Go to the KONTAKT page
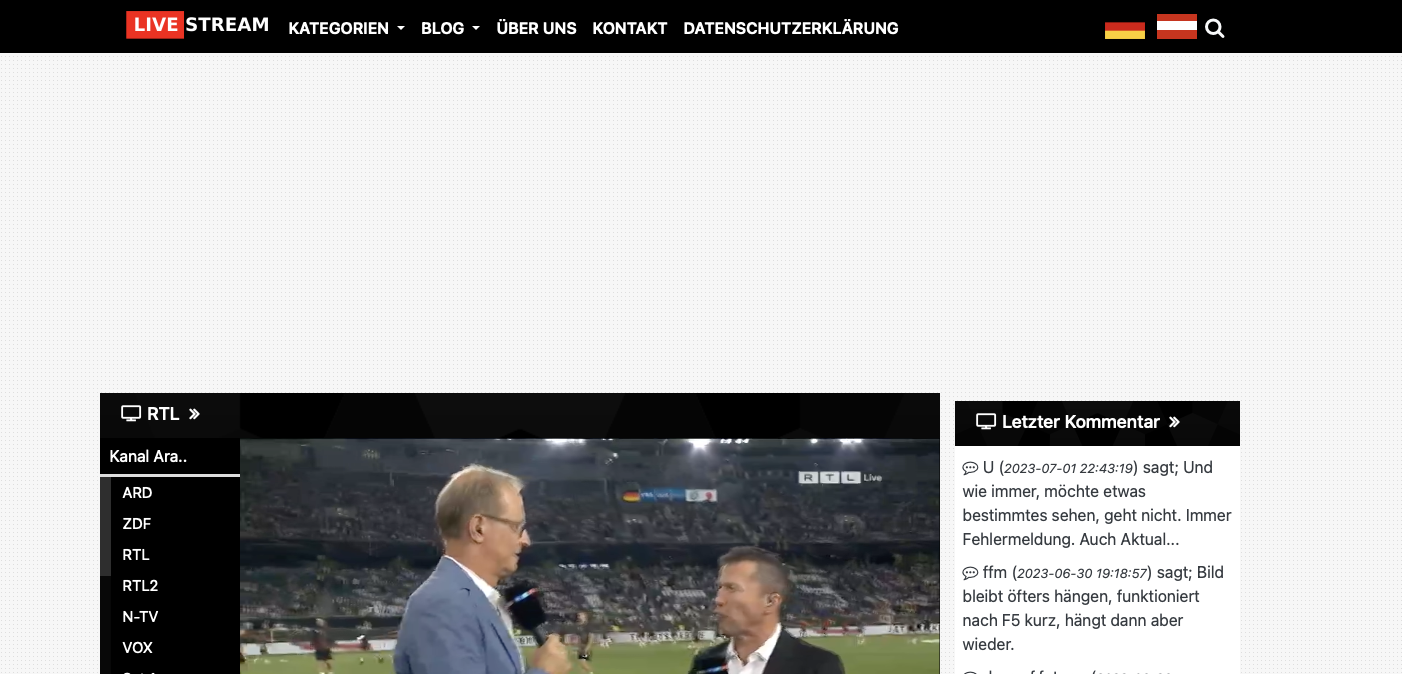 (629, 28)
